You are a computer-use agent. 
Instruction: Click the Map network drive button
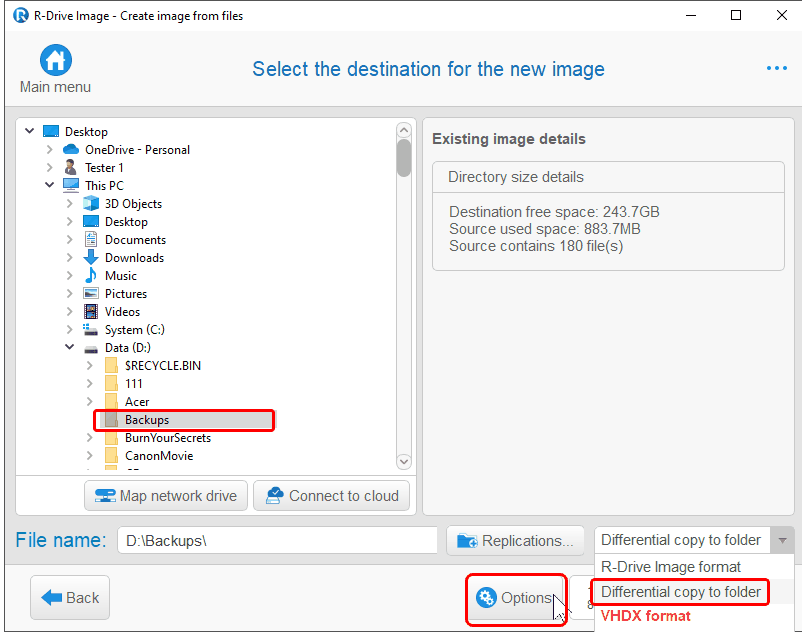pyautogui.click(x=166, y=496)
